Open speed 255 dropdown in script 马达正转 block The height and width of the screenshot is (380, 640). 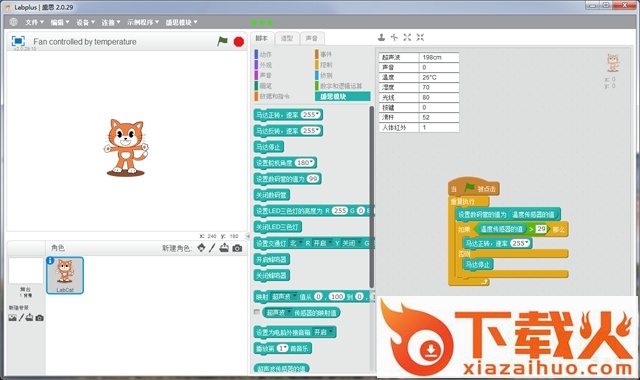[527, 243]
